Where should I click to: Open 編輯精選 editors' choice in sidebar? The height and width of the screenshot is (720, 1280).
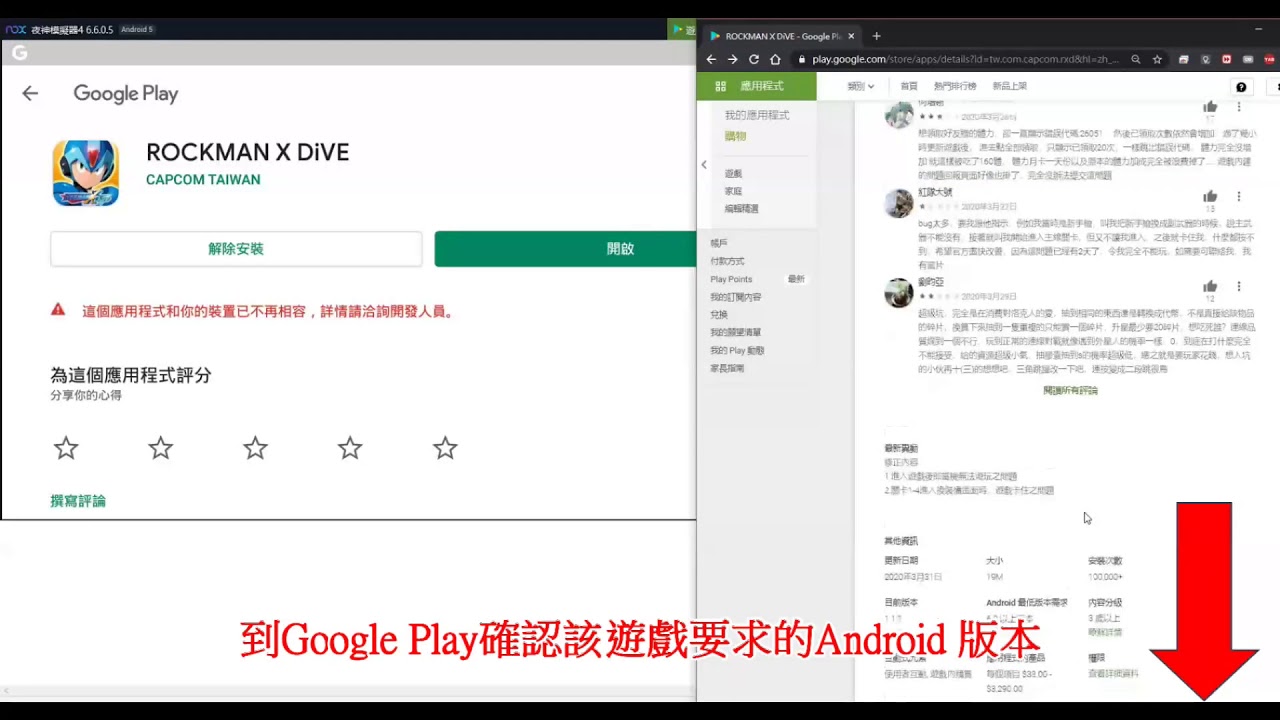[x=742, y=209]
